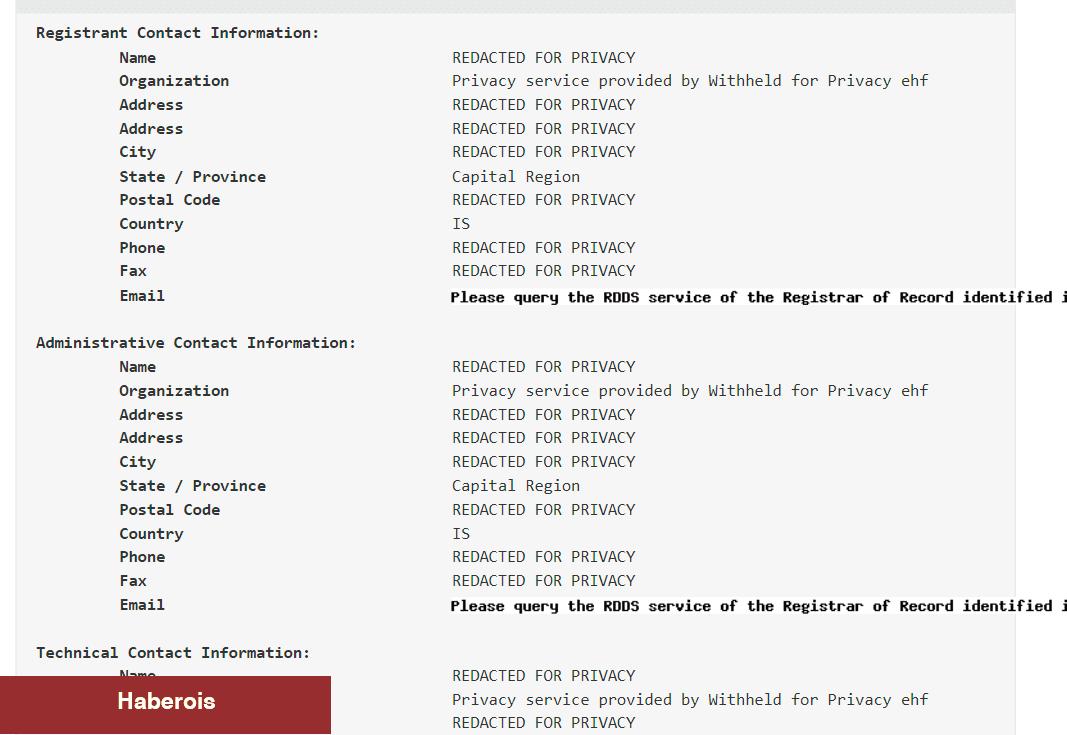Viewport: 1067px width, 735px height.
Task: Click the Registrant Postal Code label
Action: click(x=169, y=200)
